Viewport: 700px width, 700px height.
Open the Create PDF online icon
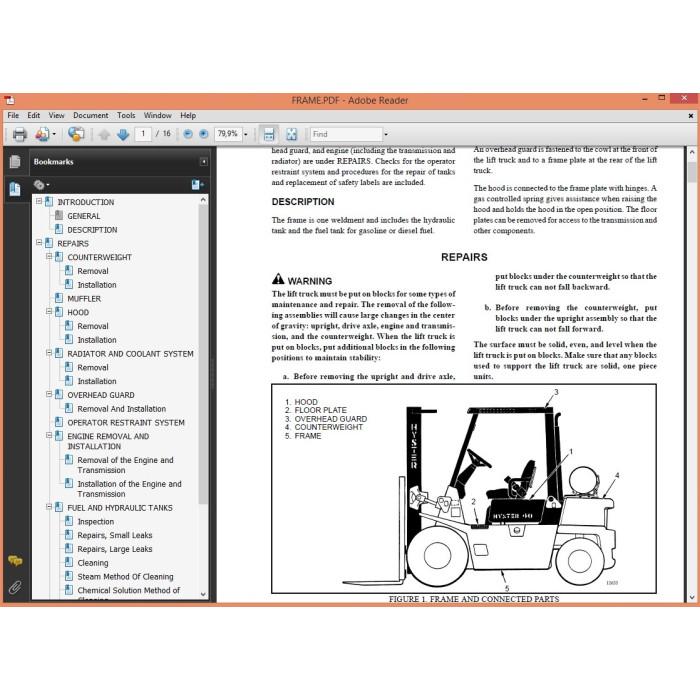coord(42,134)
